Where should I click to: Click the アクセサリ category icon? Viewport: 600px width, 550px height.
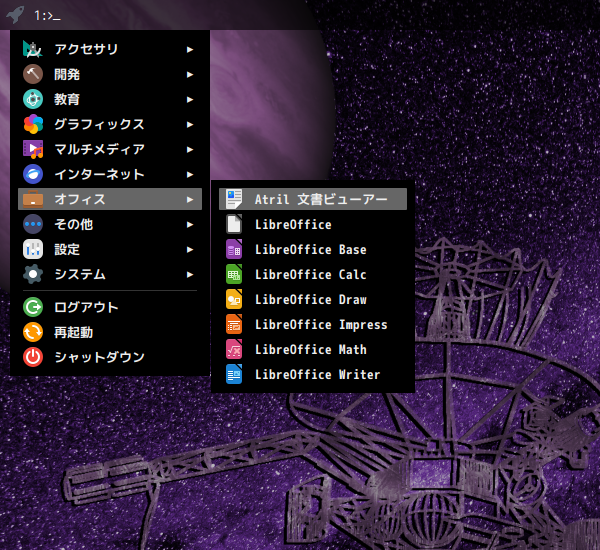click(33, 49)
